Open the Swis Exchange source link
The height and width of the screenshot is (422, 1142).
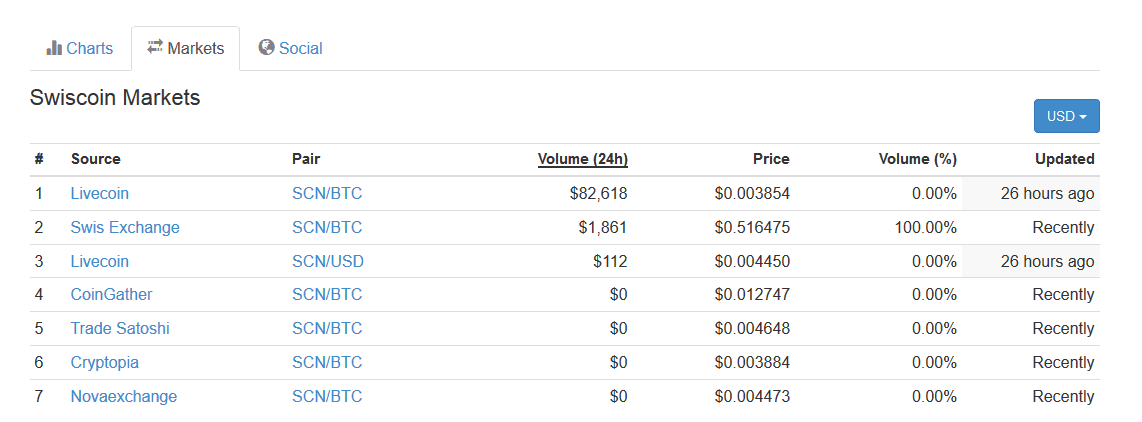[125, 227]
